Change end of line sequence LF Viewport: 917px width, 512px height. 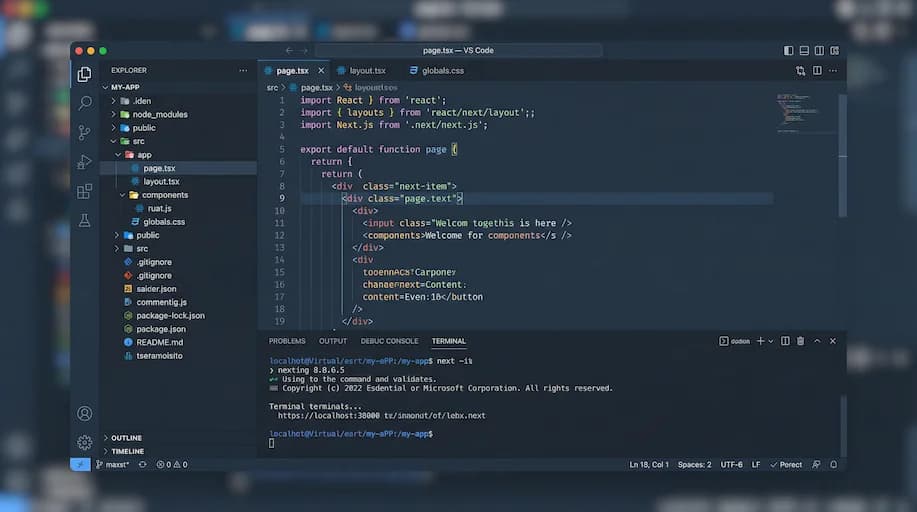click(x=756, y=465)
